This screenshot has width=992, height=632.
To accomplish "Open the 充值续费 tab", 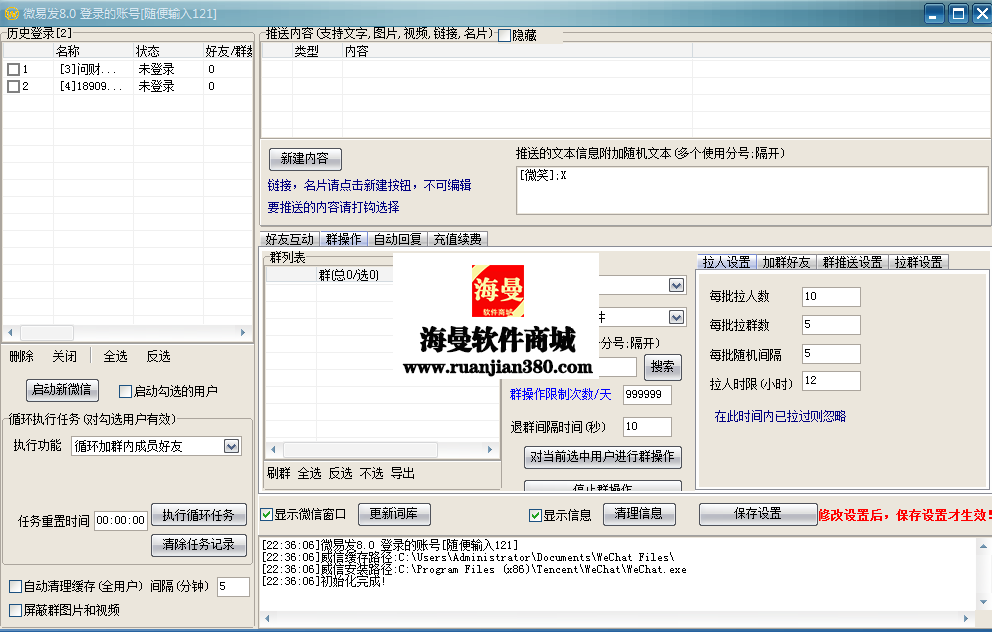I will [x=457, y=239].
